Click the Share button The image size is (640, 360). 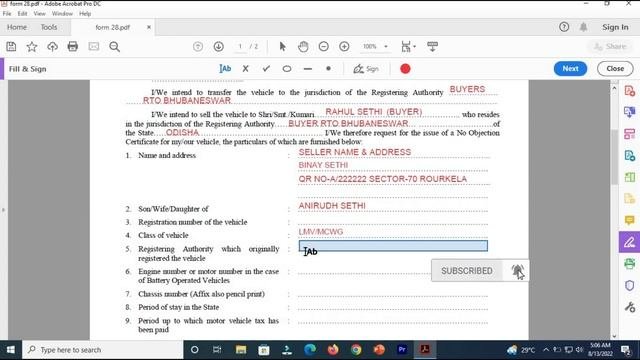(x=610, y=47)
